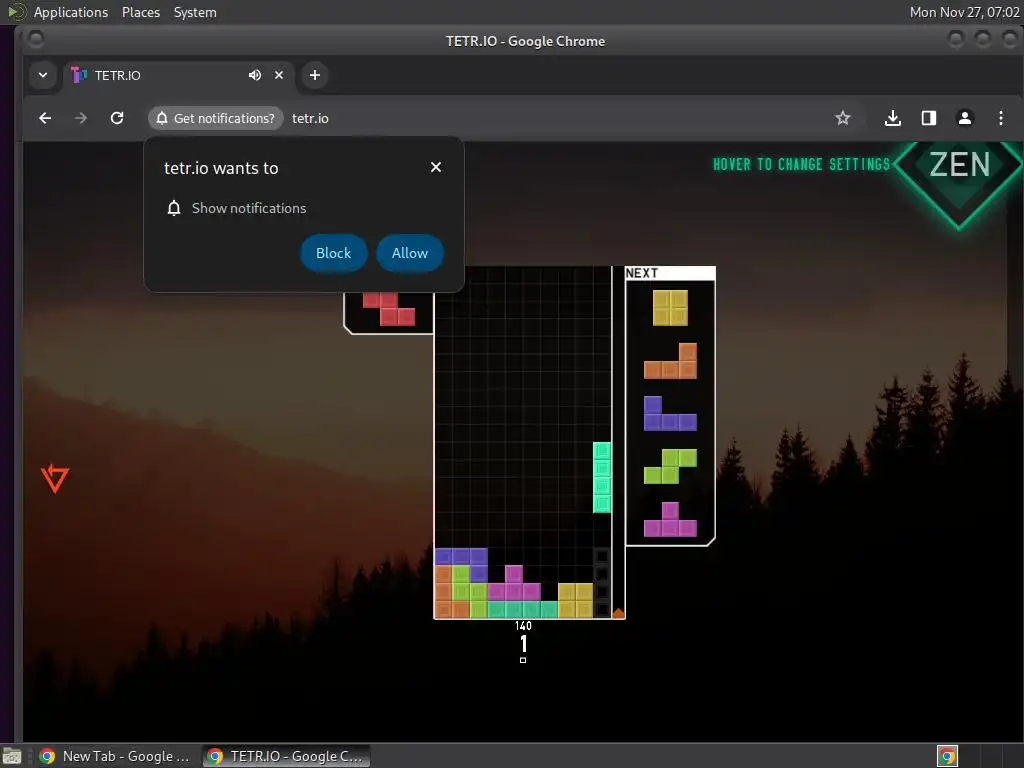Click Chrome workspace icon in bottom-right panel
The width and height of the screenshot is (1024, 768).
point(948,756)
